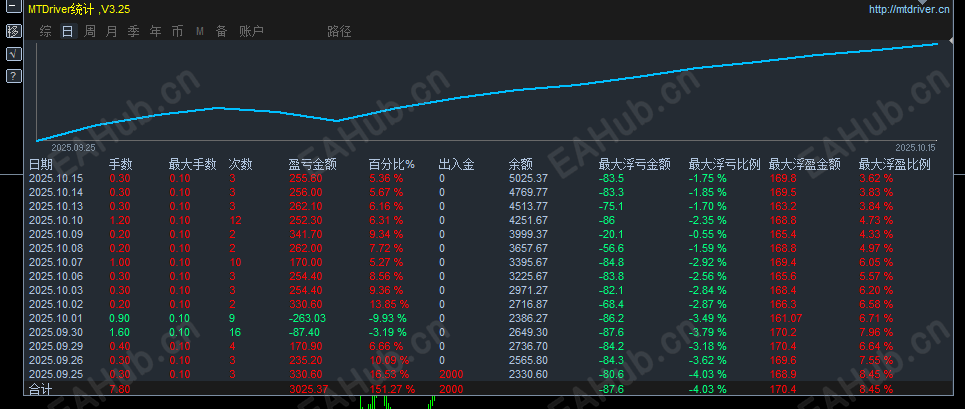The image size is (965, 409).
Task: Click the 路径 path label
Action: coord(339,31)
